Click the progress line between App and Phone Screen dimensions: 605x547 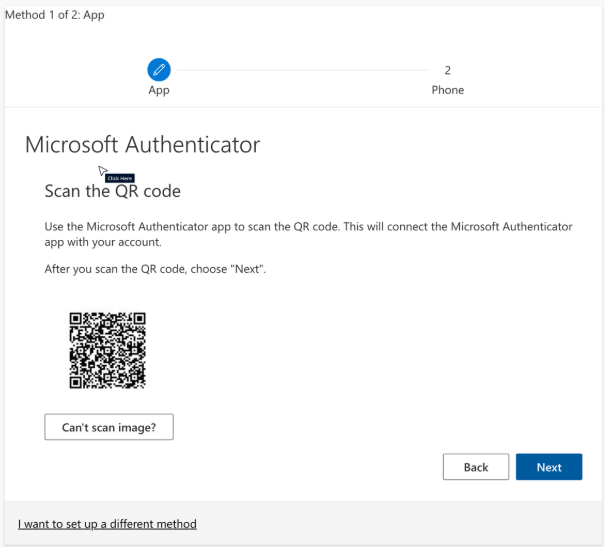point(300,70)
